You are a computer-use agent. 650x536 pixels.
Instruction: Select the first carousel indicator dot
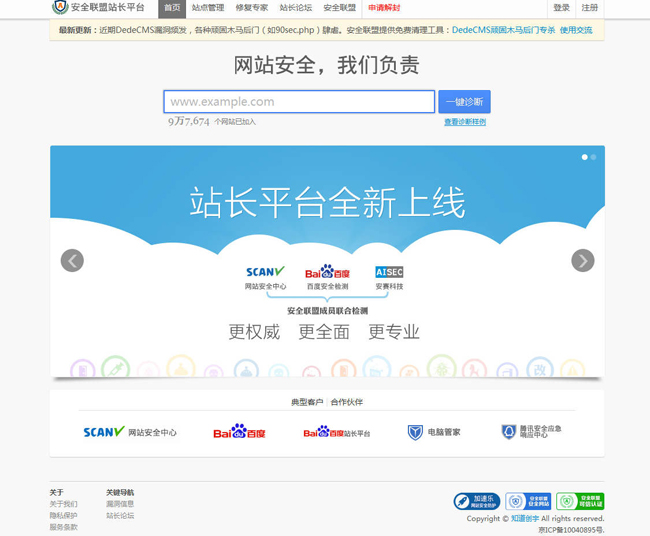585,157
